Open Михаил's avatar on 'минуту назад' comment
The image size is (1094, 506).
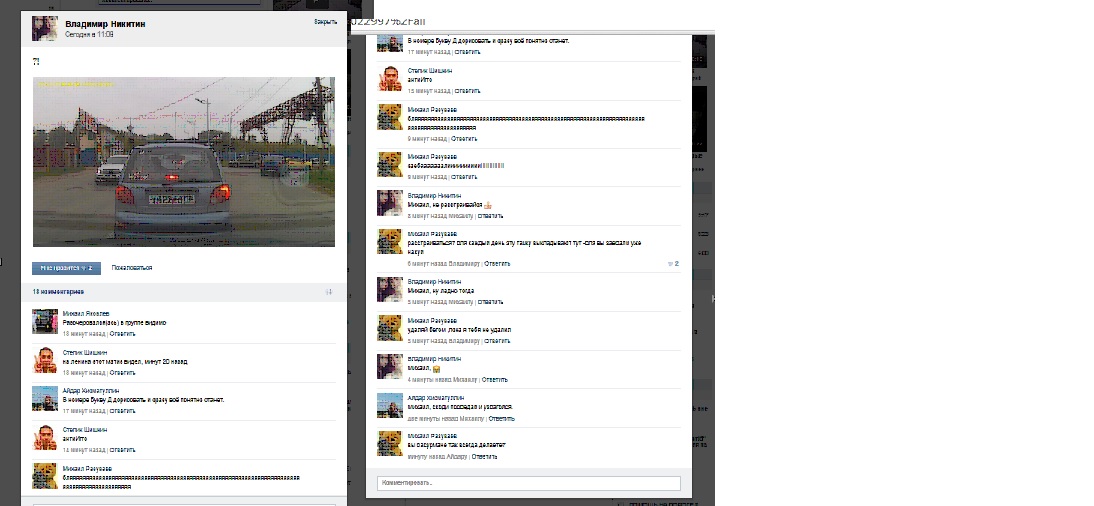click(x=390, y=444)
